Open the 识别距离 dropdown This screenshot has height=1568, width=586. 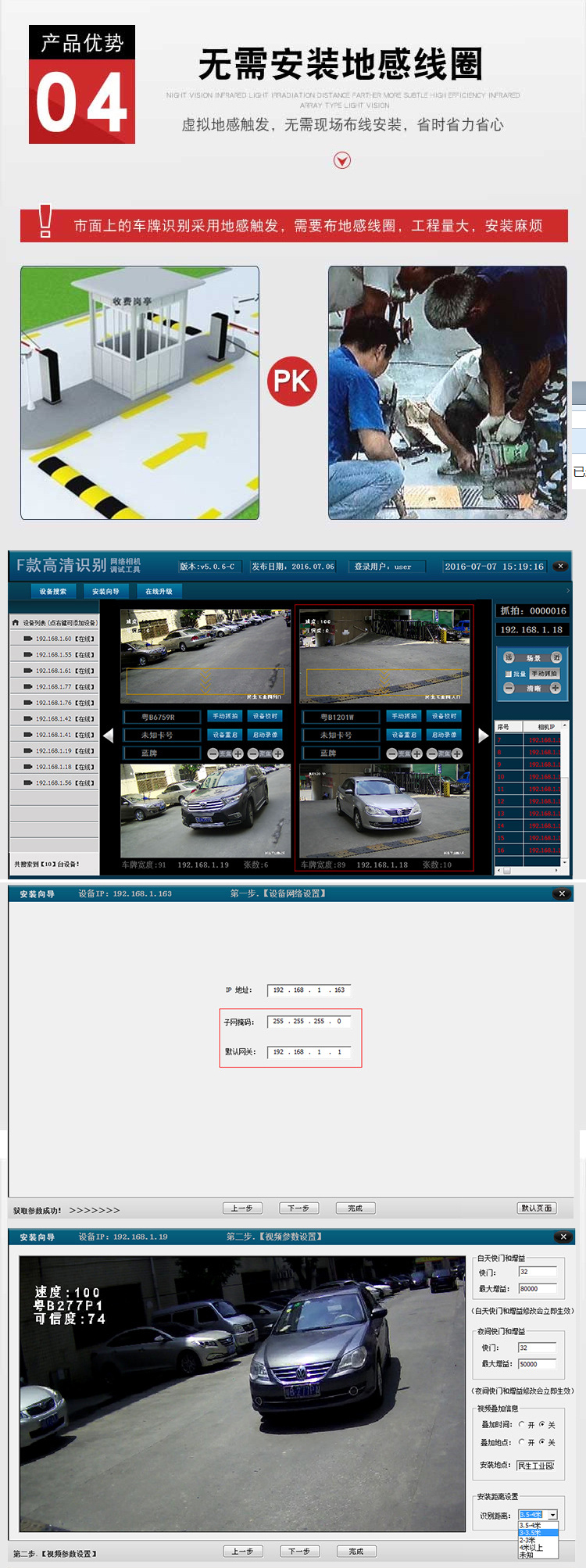point(553,1515)
